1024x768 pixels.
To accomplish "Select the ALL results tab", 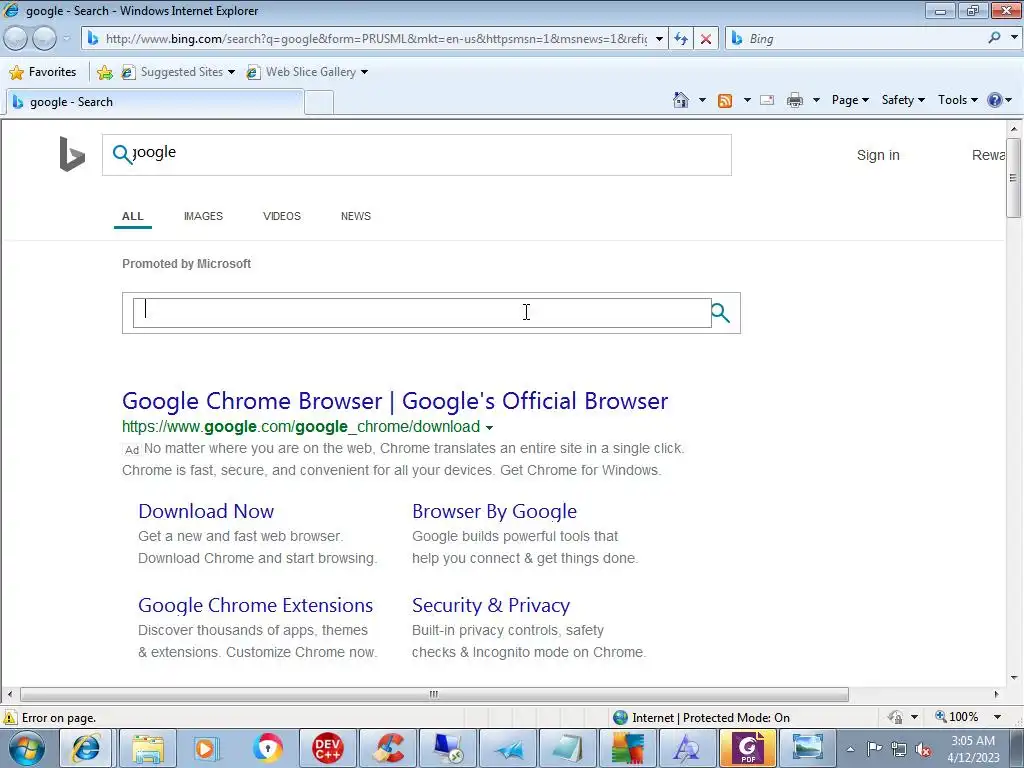I will [133, 216].
